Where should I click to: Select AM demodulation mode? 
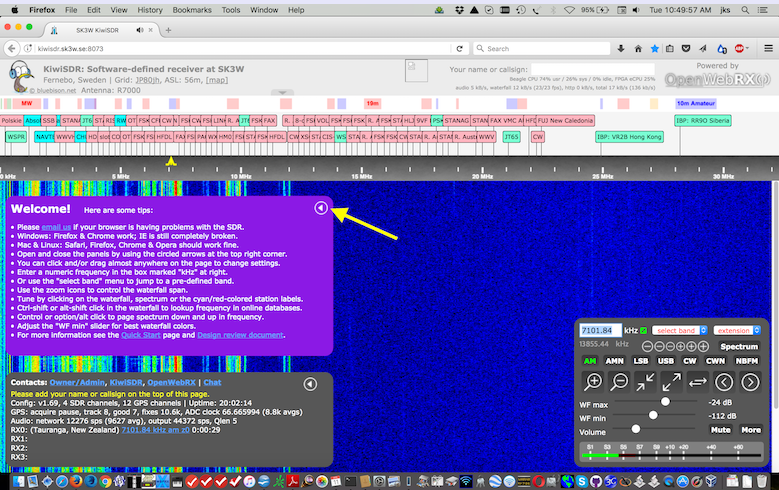click(592, 360)
